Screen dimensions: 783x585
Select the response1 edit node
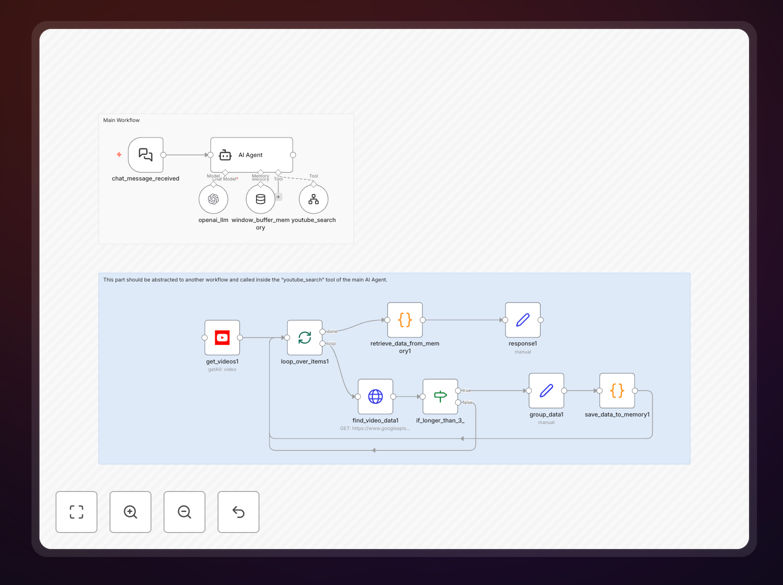[523, 320]
